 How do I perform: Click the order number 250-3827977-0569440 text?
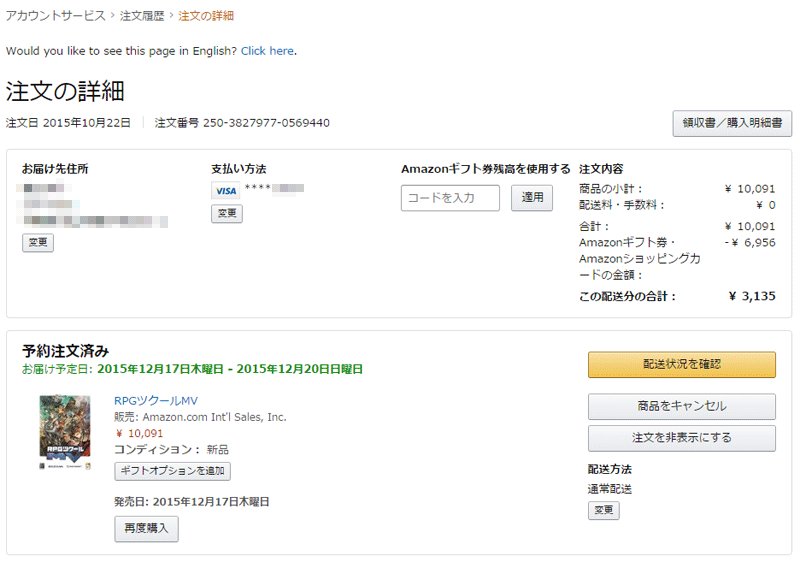tap(266, 123)
